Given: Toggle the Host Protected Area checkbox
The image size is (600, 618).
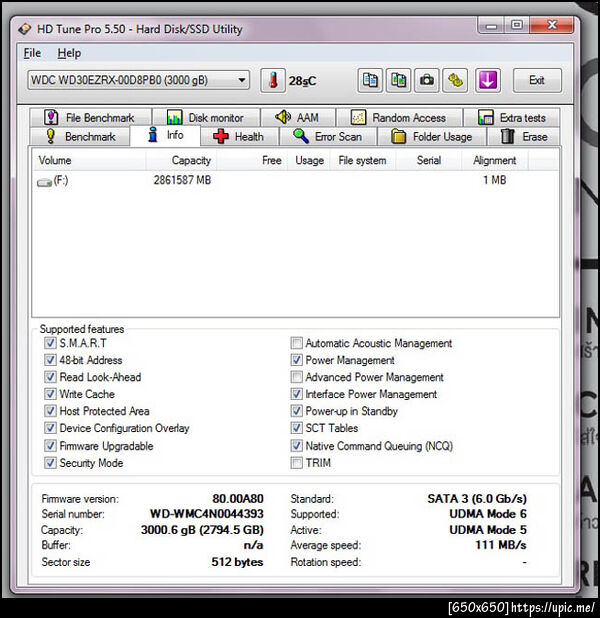Looking at the screenshot, I should pos(50,411).
